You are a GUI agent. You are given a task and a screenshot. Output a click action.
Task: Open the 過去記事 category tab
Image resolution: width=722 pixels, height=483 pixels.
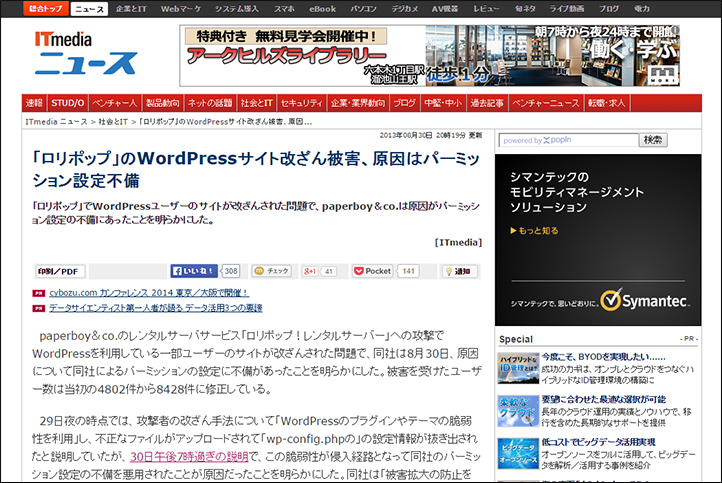click(487, 103)
